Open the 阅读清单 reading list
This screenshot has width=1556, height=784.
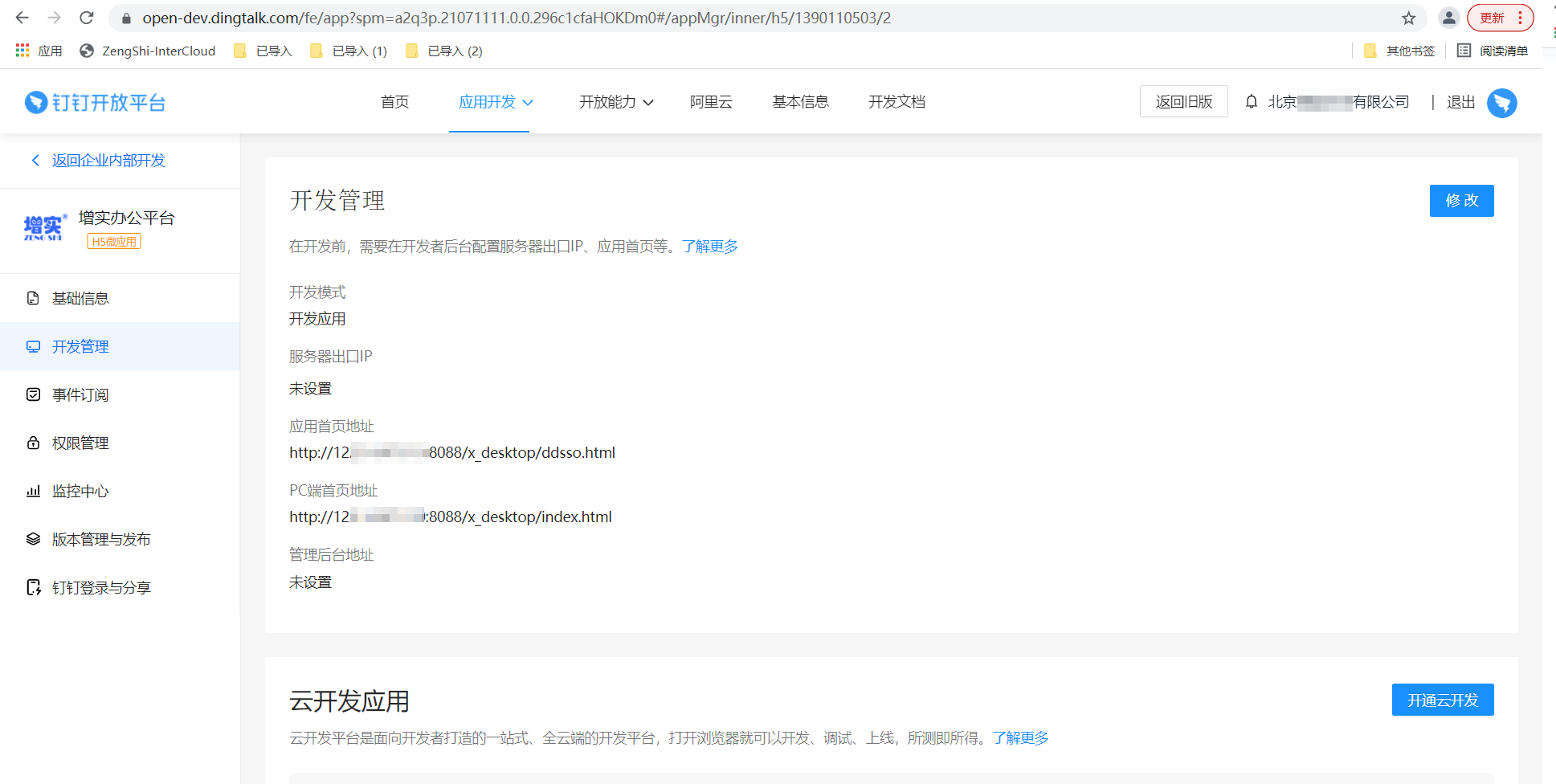(1493, 51)
